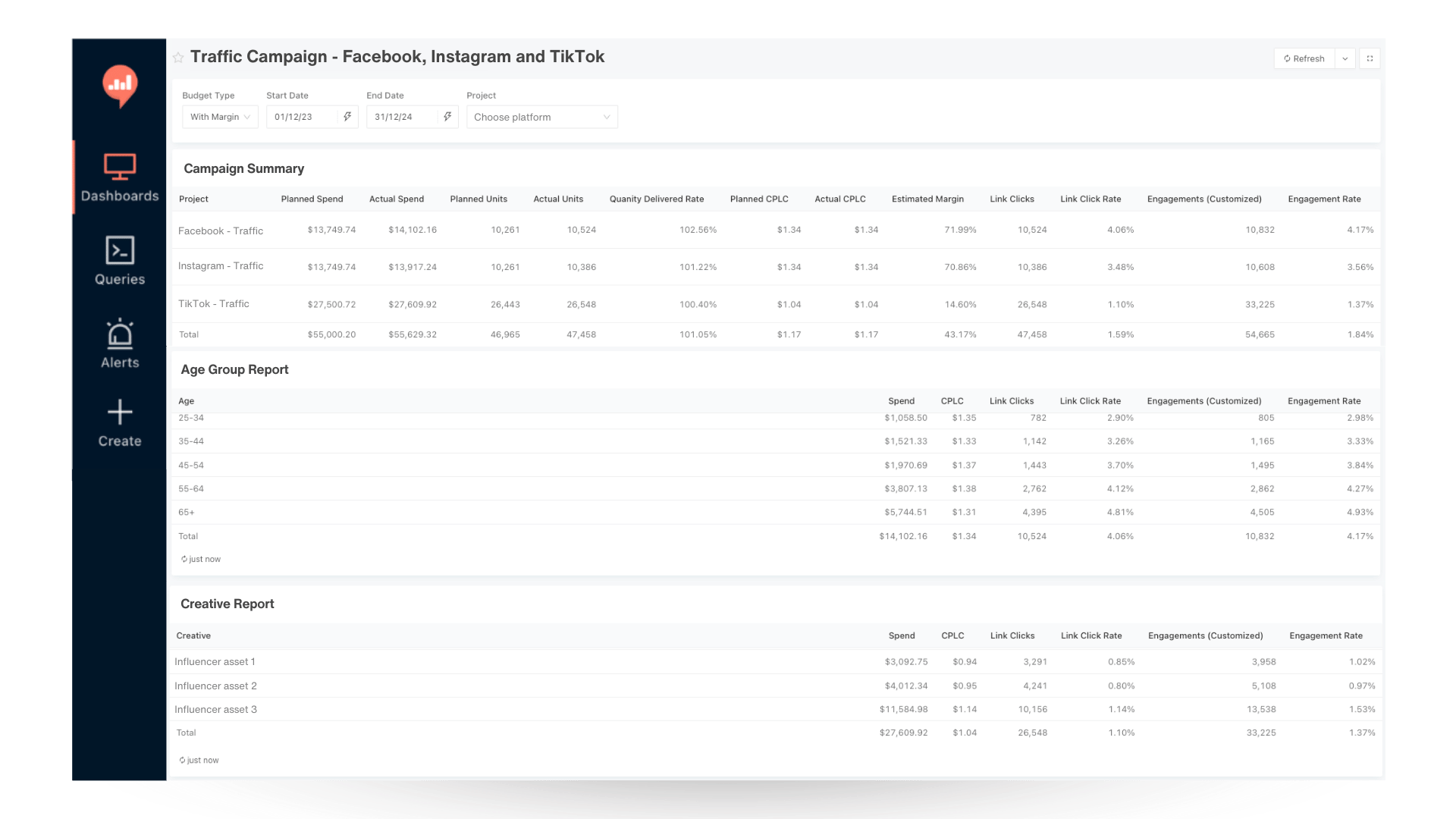Viewport: 1456px width, 819px height.
Task: Click the lightning icon beside Start Date
Action: pos(347,117)
